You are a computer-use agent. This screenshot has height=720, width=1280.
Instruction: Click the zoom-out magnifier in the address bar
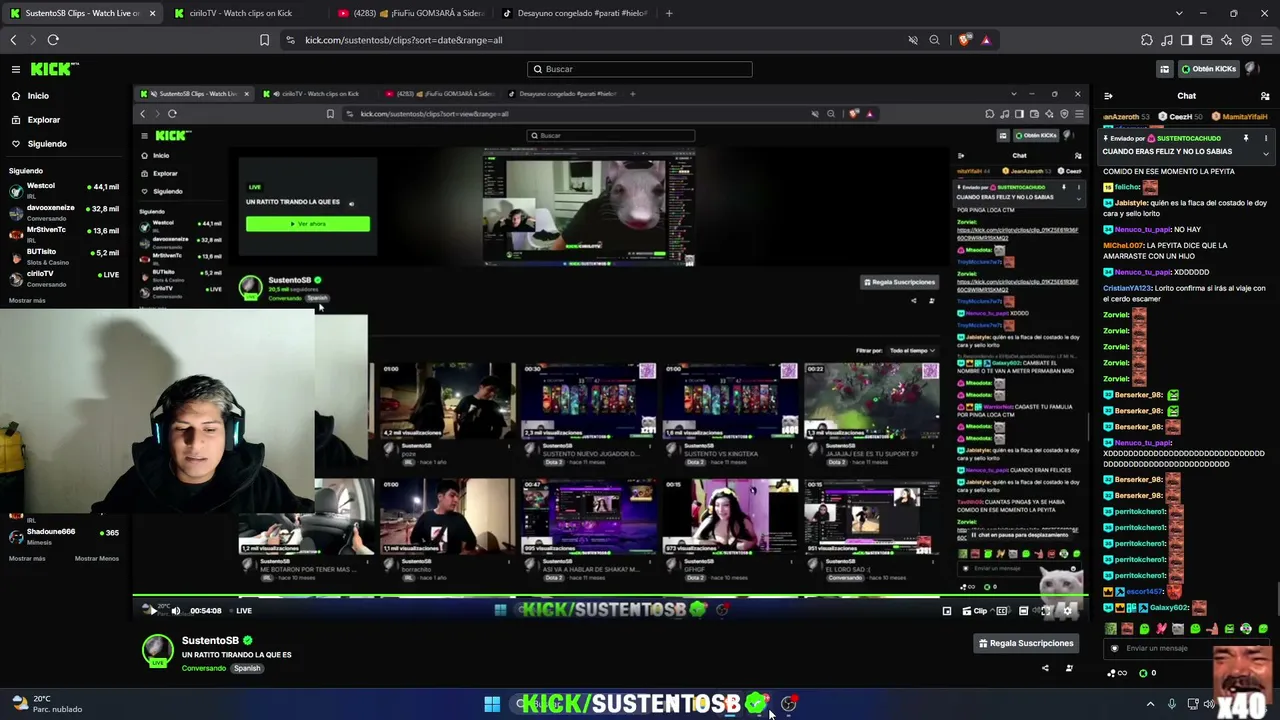pos(934,40)
